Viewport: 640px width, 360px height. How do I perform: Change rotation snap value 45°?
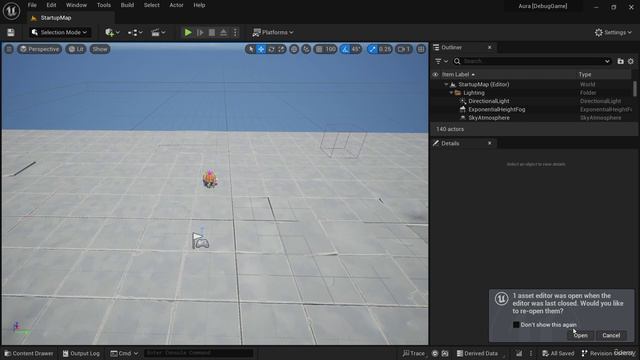pyautogui.click(x=356, y=49)
